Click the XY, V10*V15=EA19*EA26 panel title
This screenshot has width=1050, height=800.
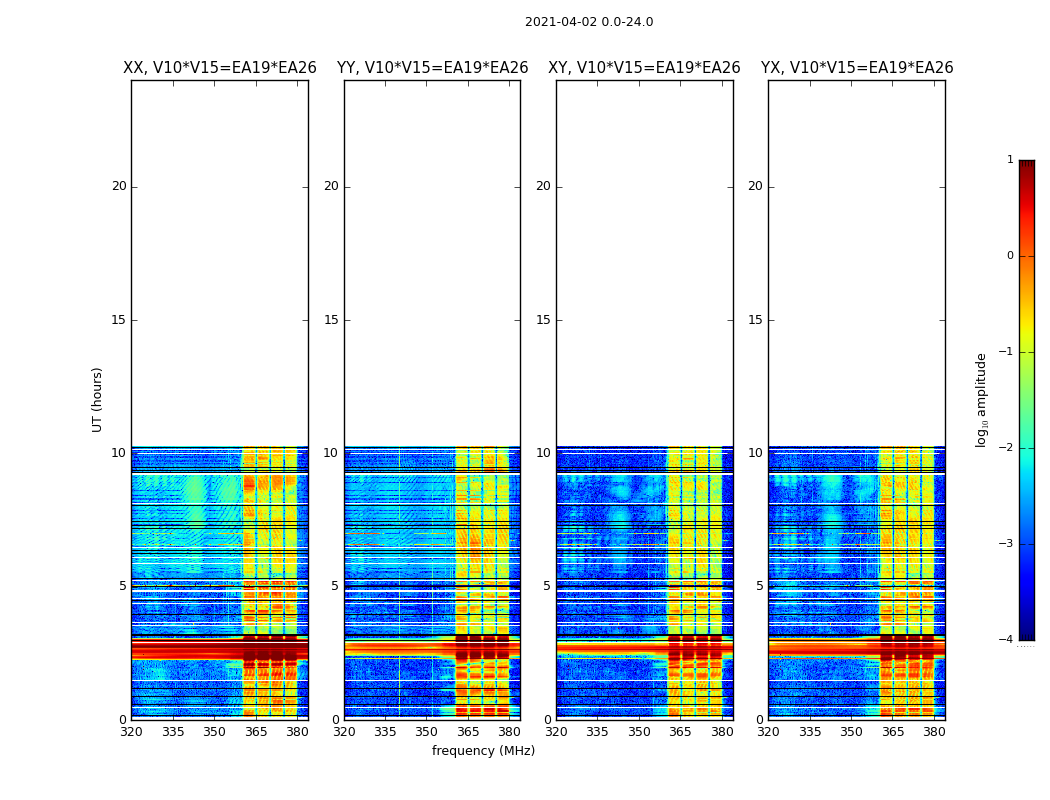click(x=644, y=68)
